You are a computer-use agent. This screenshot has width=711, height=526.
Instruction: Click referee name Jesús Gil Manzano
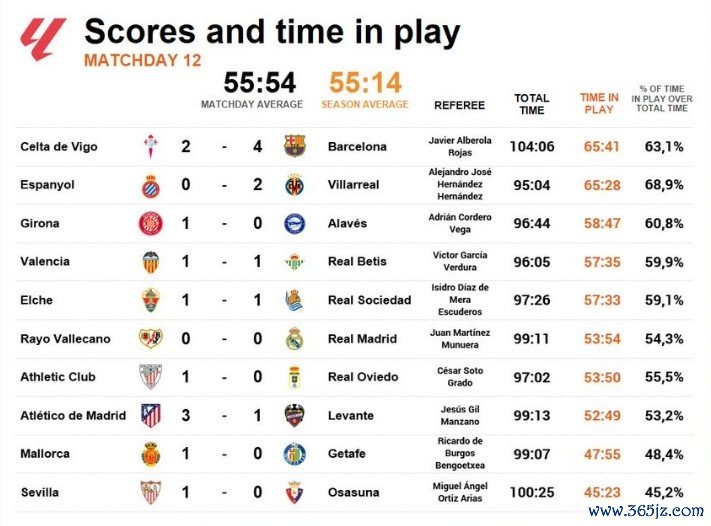(x=460, y=416)
